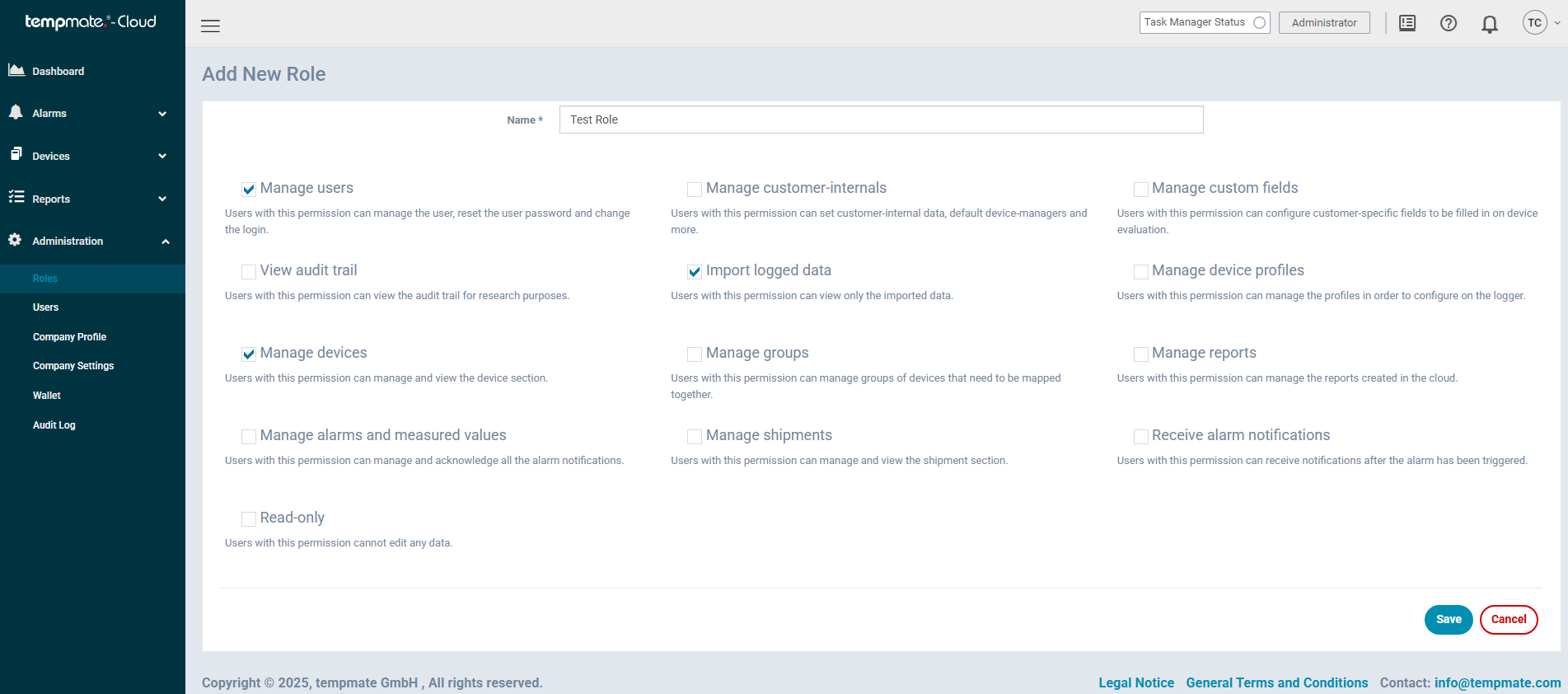Viewport: 1568px width, 694px height.
Task: Click the Alarms bell icon in sidebar
Action: [x=16, y=112]
